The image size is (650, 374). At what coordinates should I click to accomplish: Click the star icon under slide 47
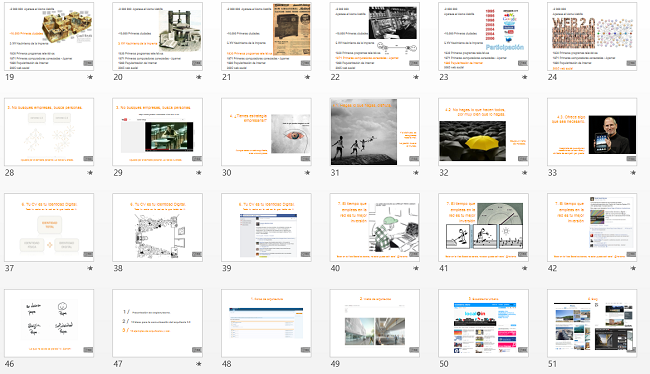(199, 364)
